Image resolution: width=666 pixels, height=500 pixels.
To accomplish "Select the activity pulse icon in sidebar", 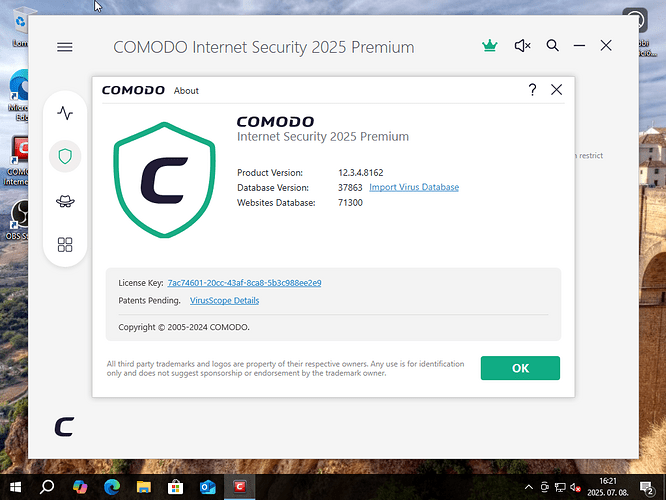I will [65, 113].
